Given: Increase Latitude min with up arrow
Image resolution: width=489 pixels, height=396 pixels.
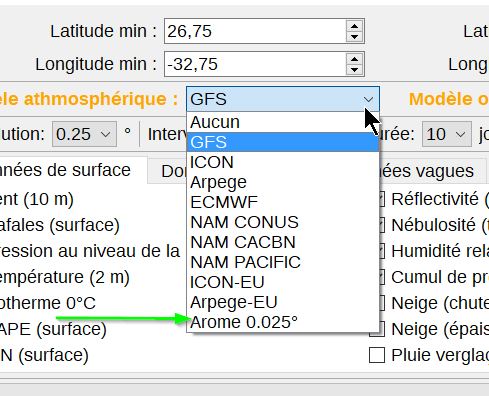Looking at the screenshot, I should click(x=354, y=26).
